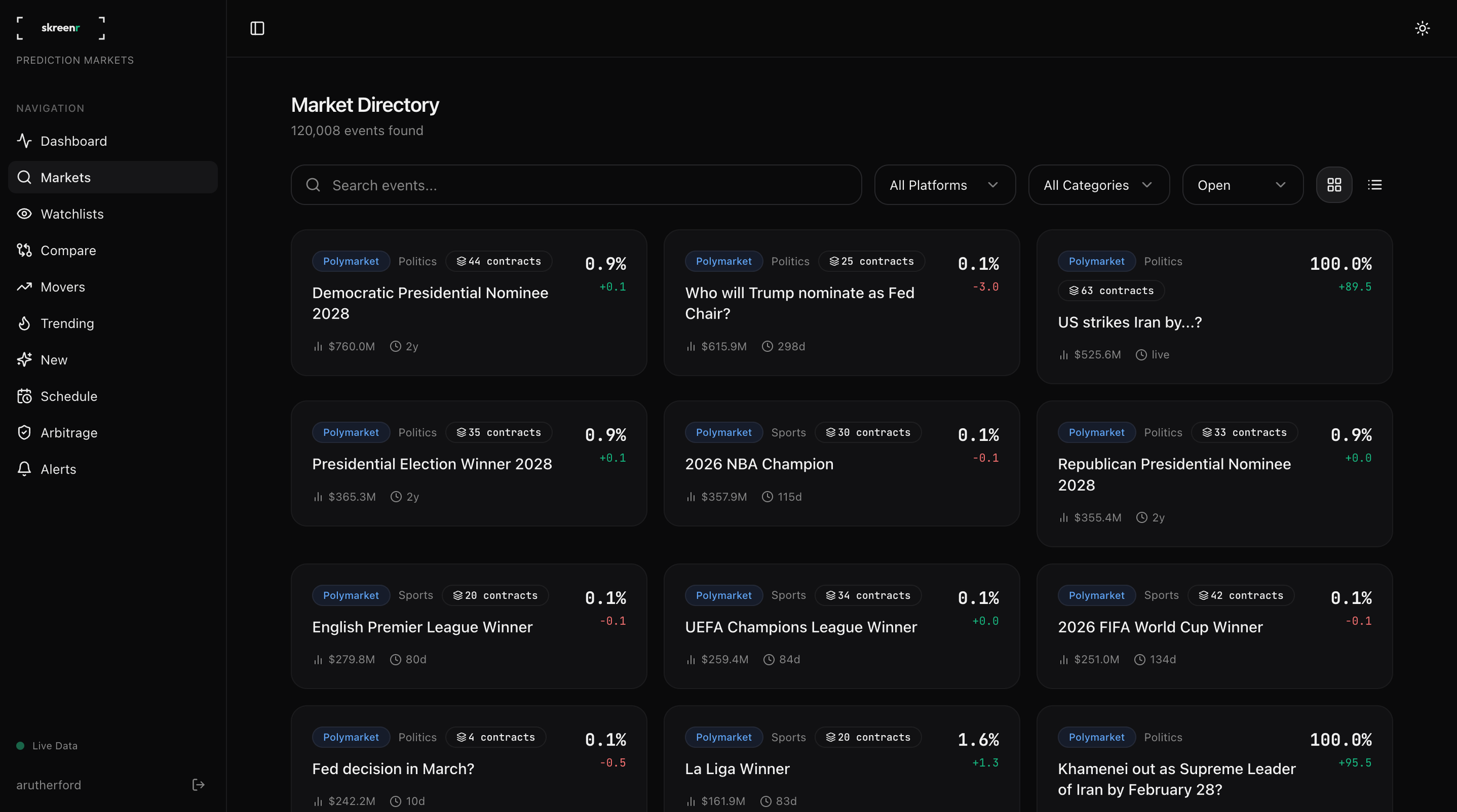This screenshot has height=812, width=1457.
Task: Click Sports label on FIFA World Cup card
Action: (1161, 595)
